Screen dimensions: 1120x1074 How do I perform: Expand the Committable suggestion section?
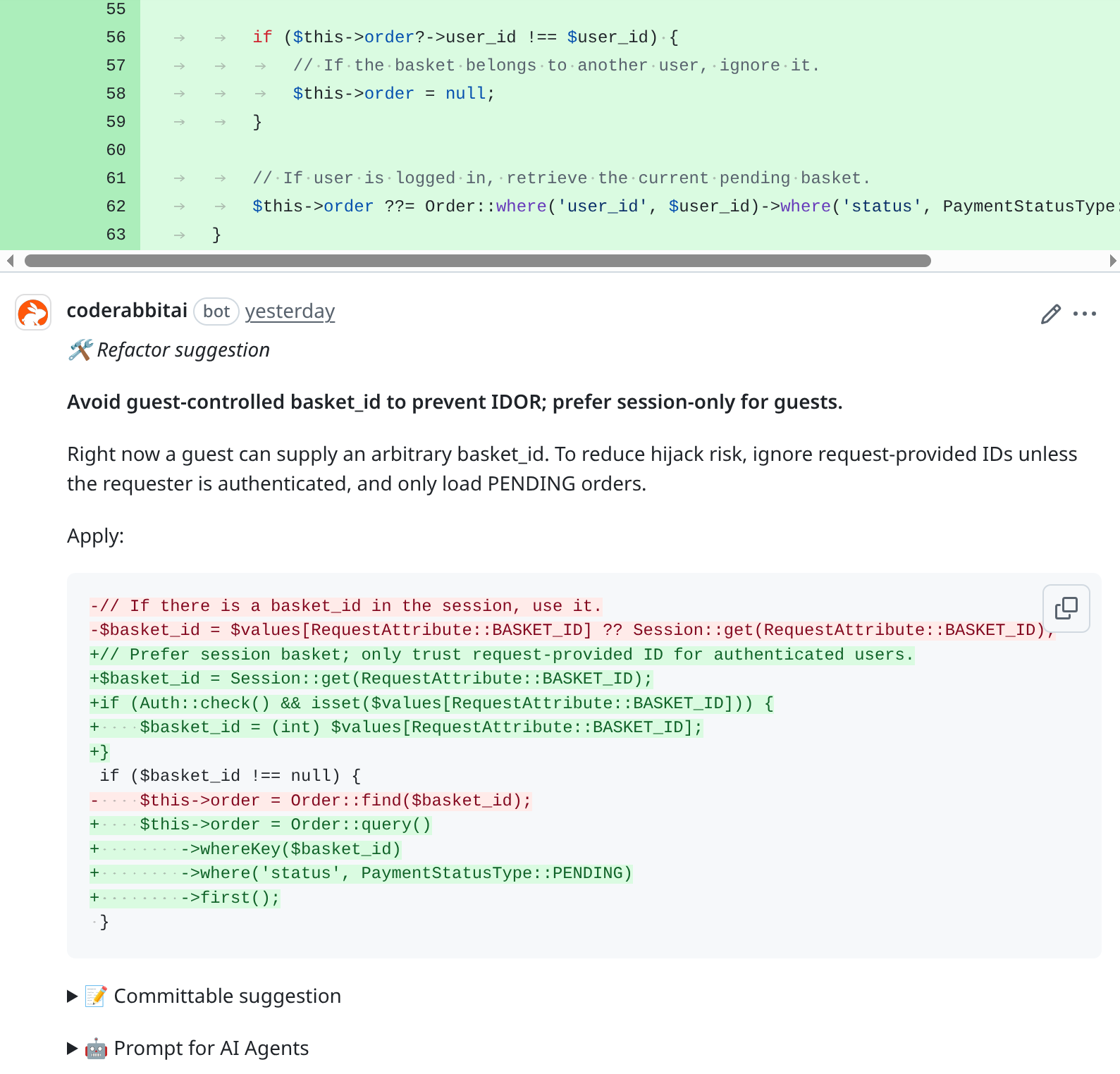(204, 996)
